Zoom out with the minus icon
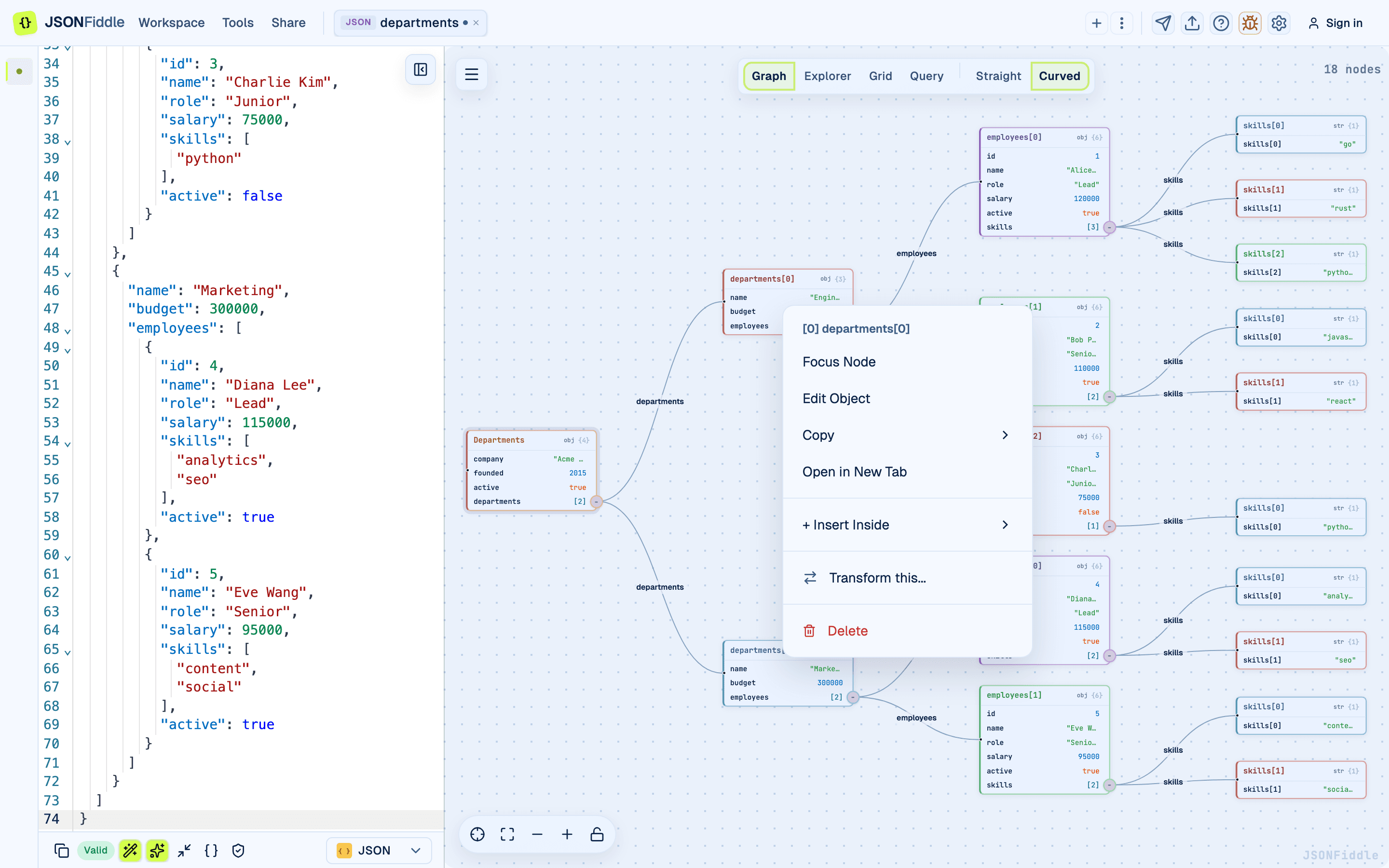The image size is (1389, 868). pyautogui.click(x=537, y=834)
